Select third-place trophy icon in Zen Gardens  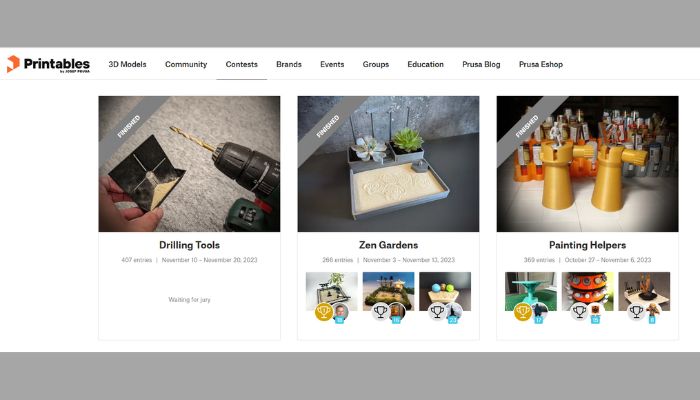click(437, 311)
